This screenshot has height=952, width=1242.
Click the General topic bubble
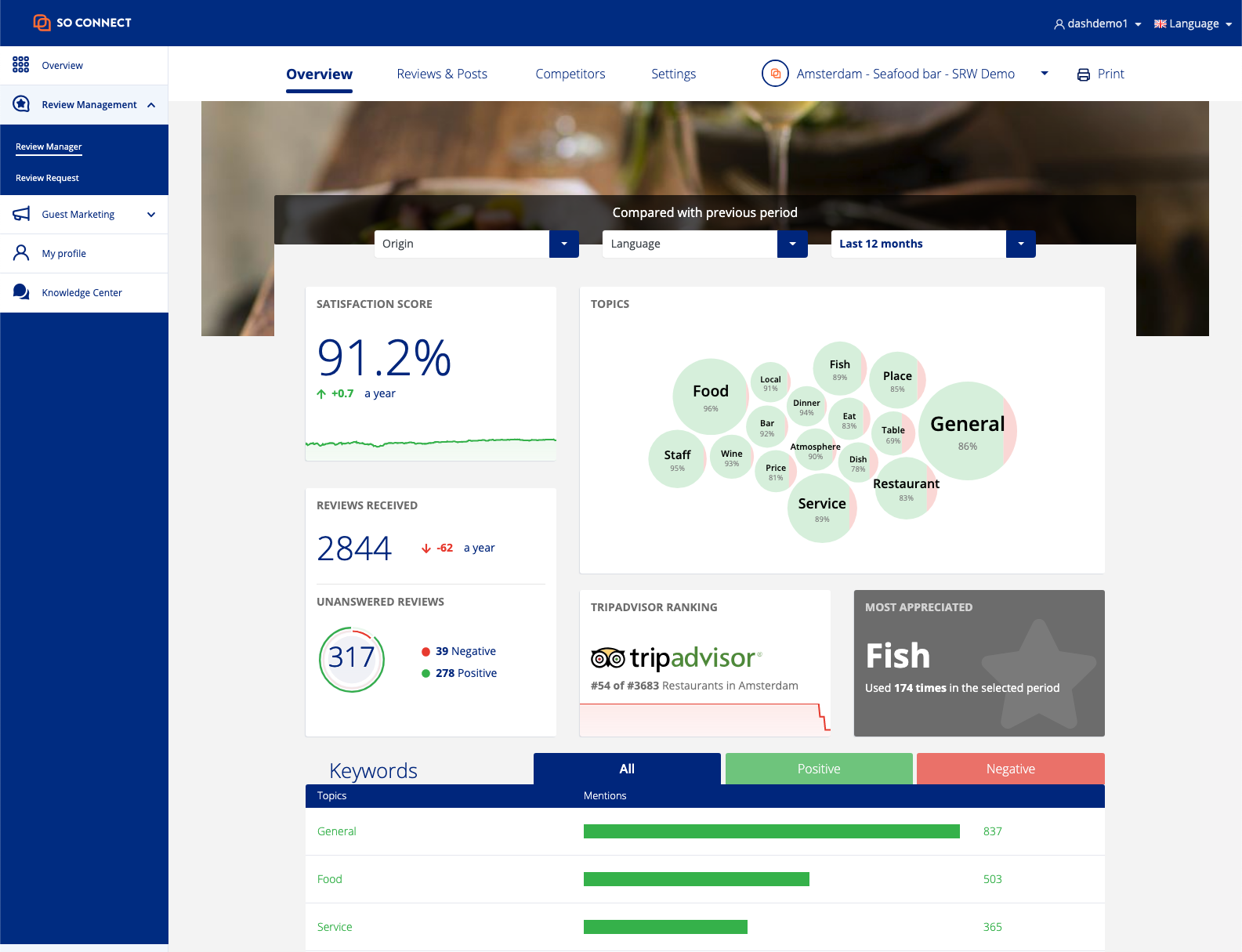tap(967, 431)
